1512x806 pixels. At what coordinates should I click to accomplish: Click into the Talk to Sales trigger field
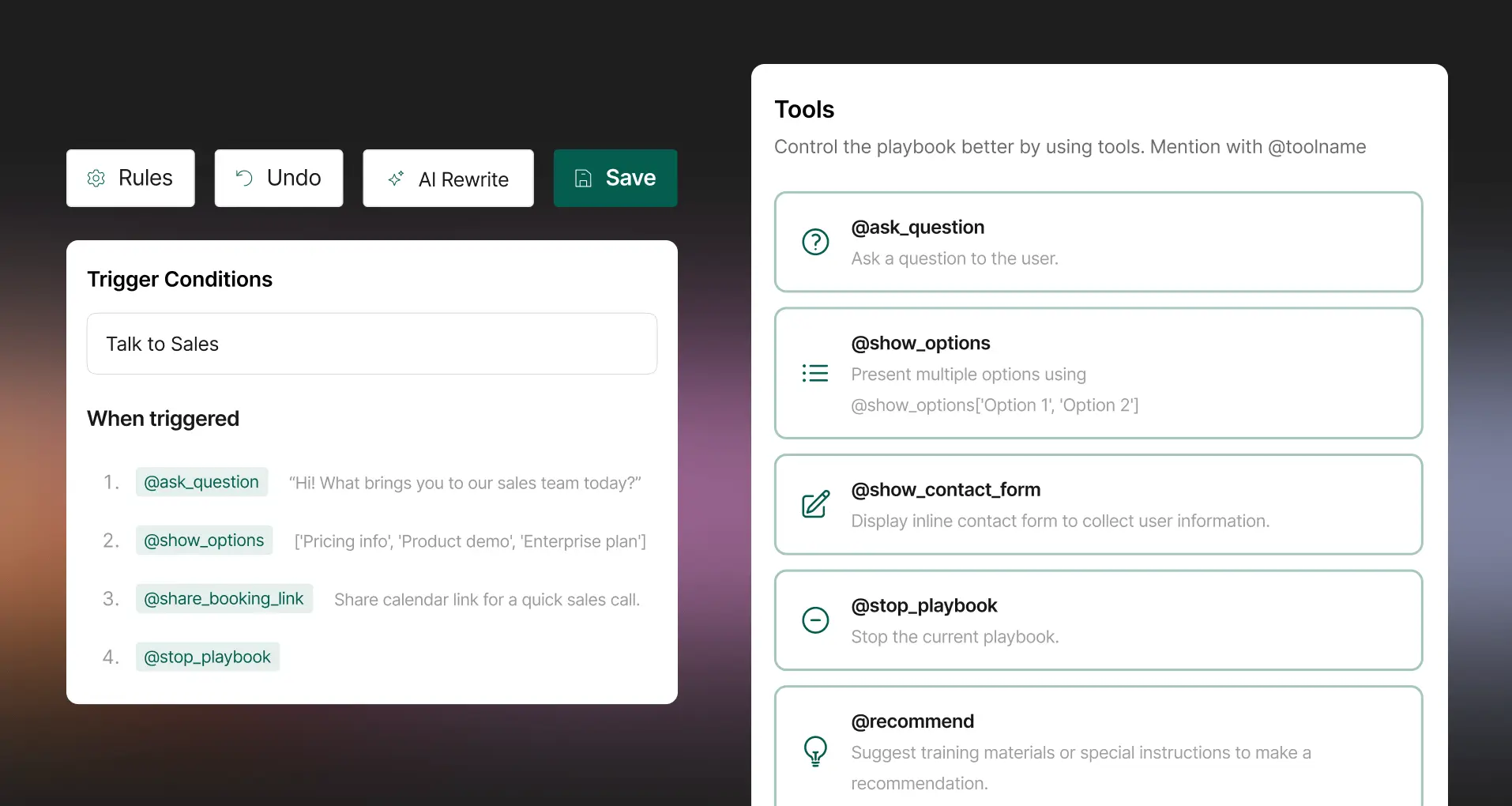[371, 344]
